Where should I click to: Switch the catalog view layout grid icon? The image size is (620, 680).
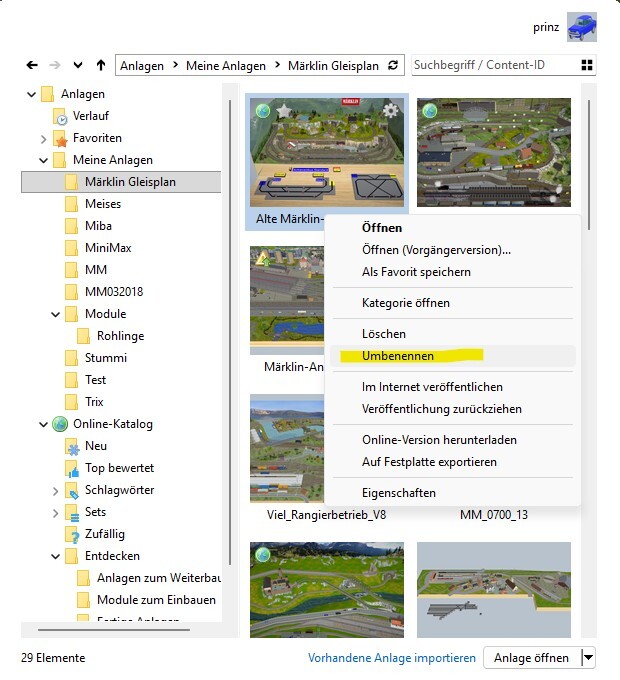(587, 65)
